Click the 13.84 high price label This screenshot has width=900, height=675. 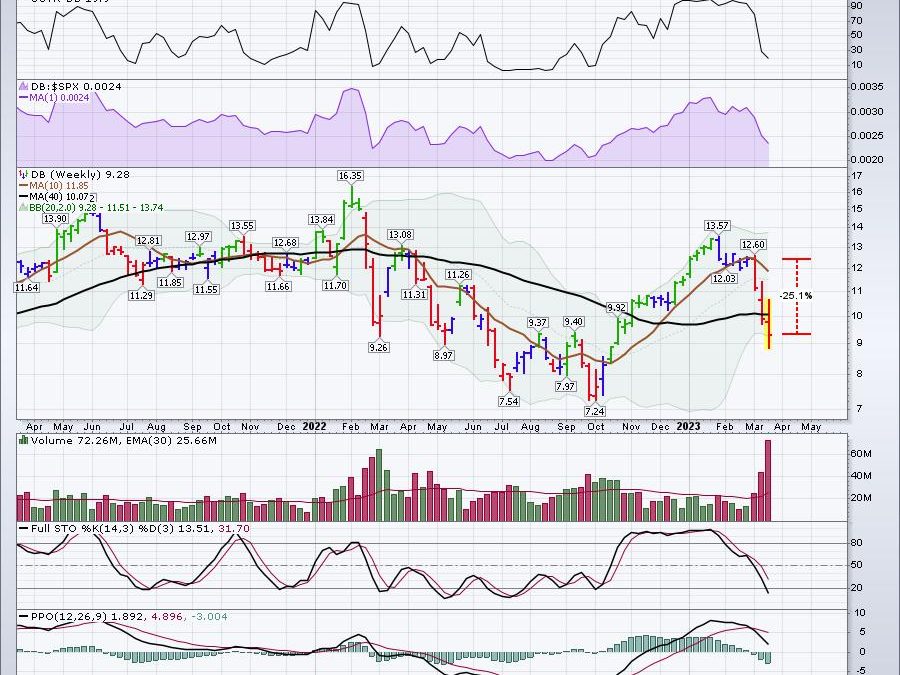(x=321, y=219)
